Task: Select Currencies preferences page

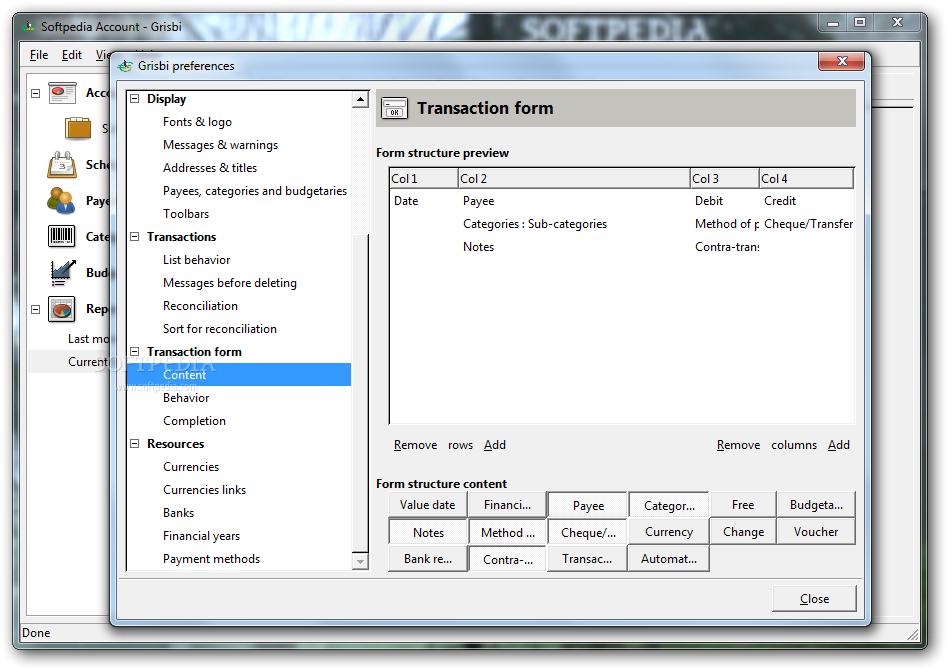Action: pos(190,466)
